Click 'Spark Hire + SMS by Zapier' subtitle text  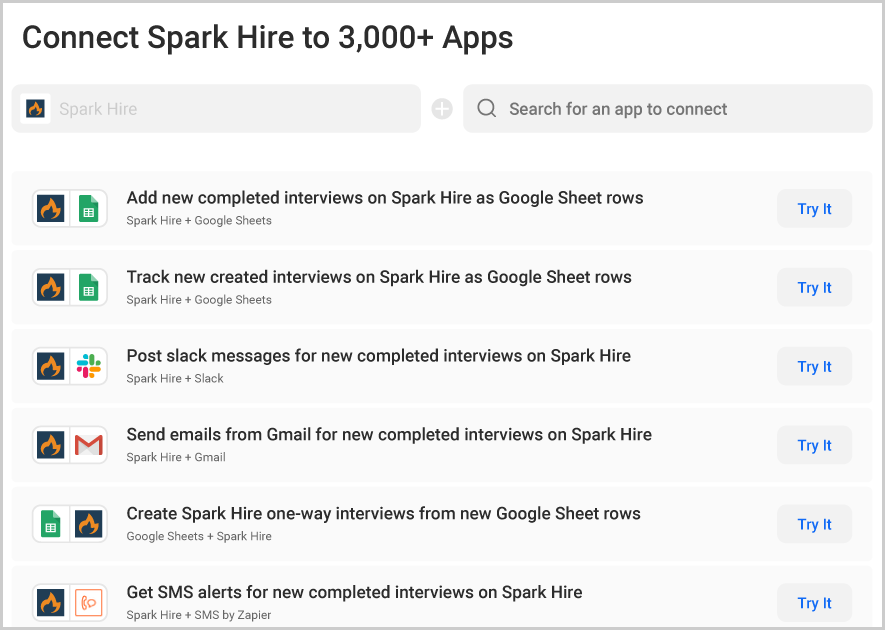pyautogui.click(x=199, y=615)
